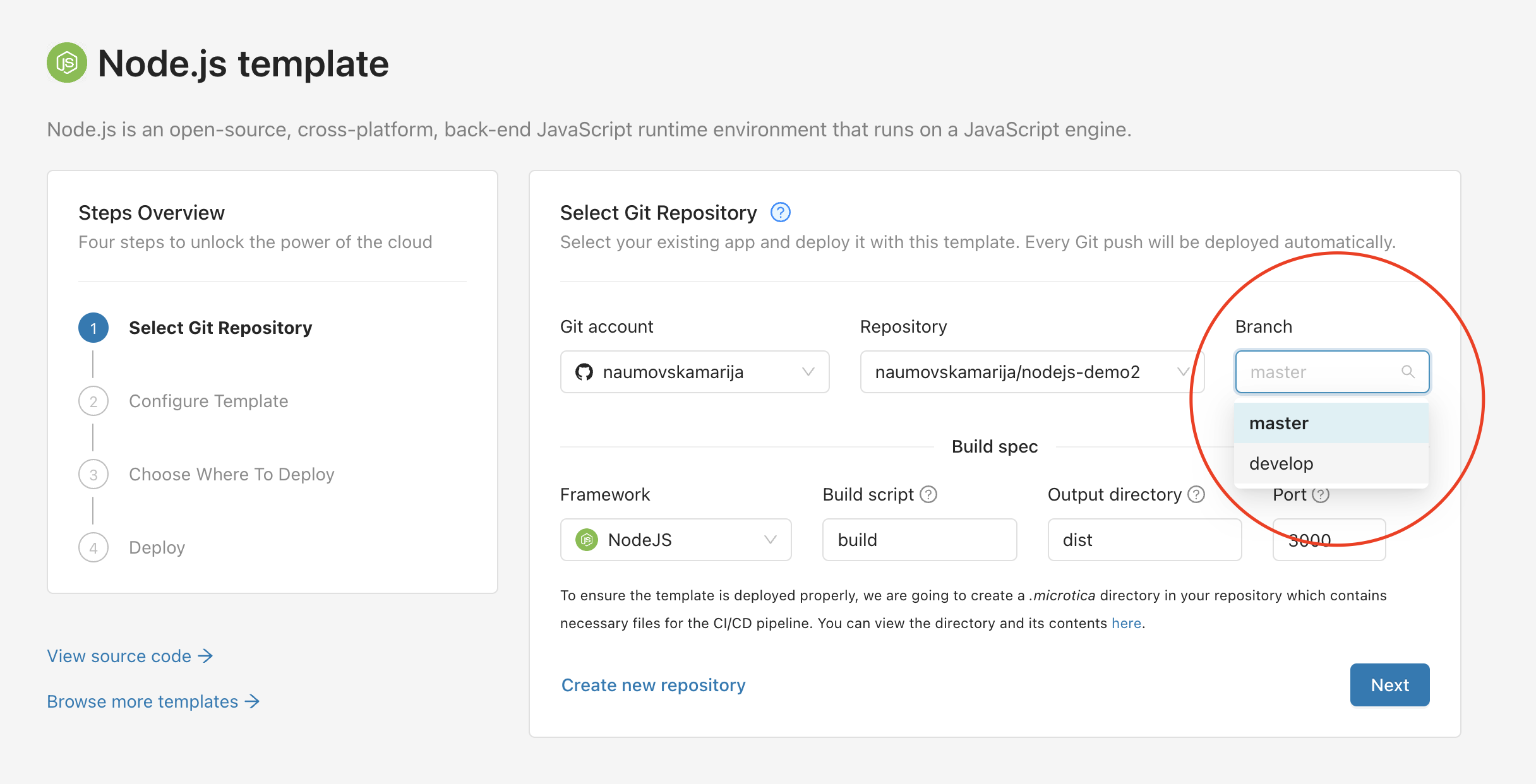Click the Output directory help icon

coord(1196,494)
